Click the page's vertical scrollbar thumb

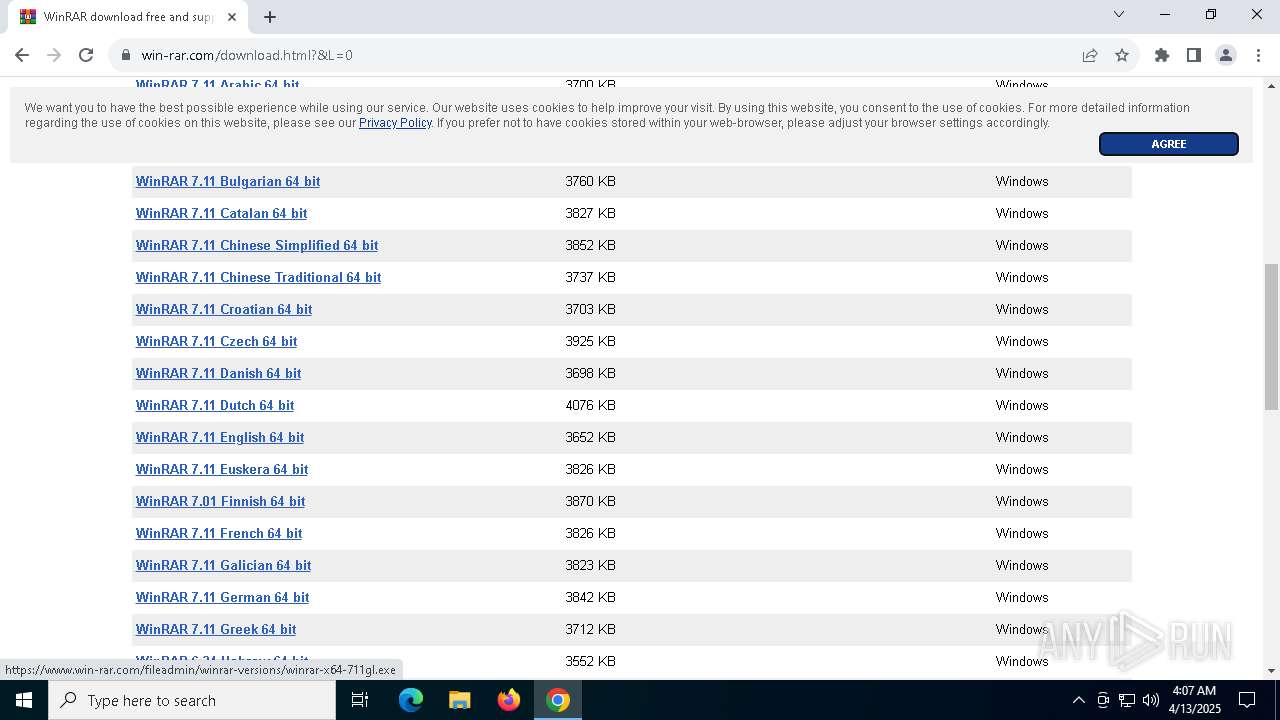click(1271, 337)
